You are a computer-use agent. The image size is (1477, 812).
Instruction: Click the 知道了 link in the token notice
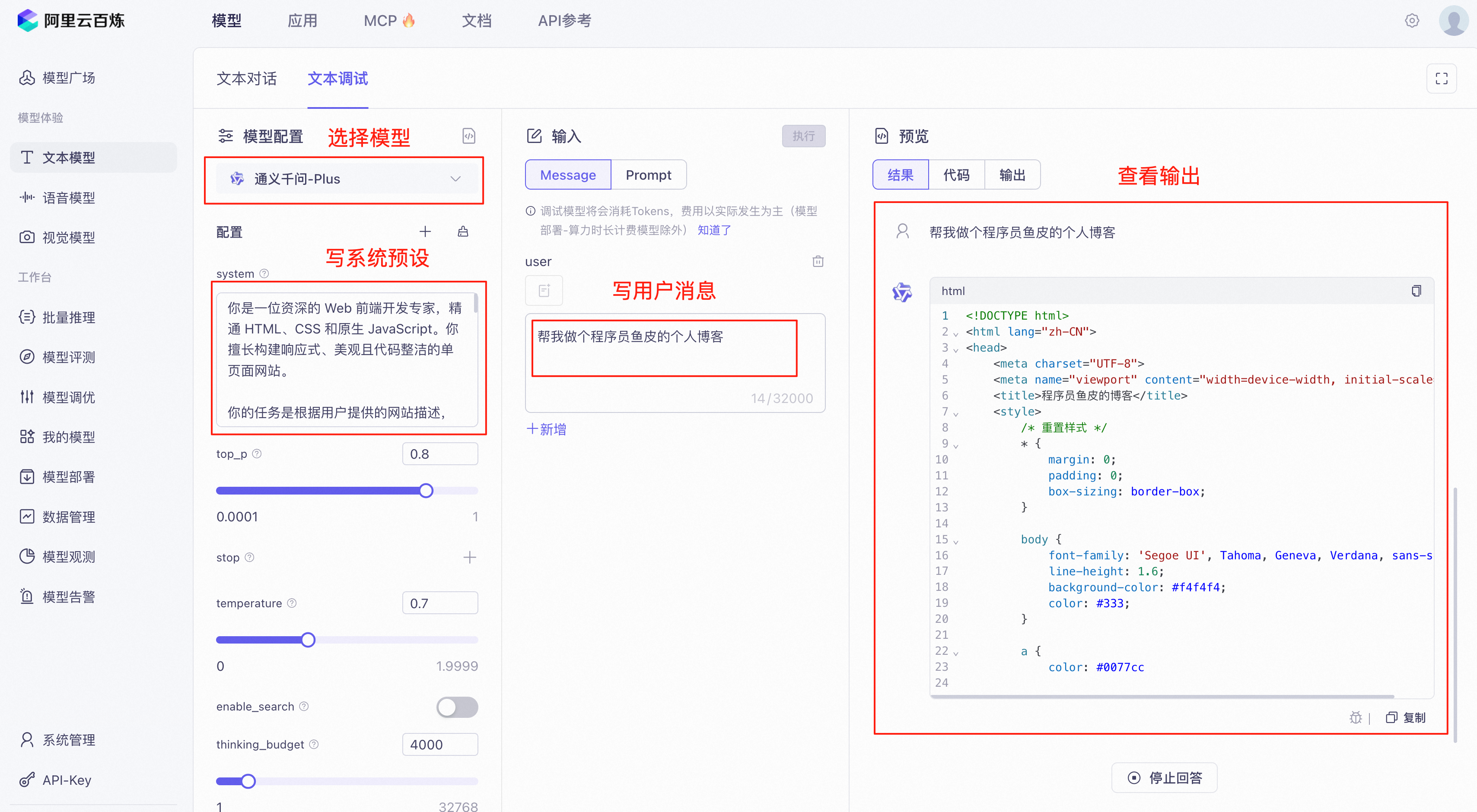[714, 230]
